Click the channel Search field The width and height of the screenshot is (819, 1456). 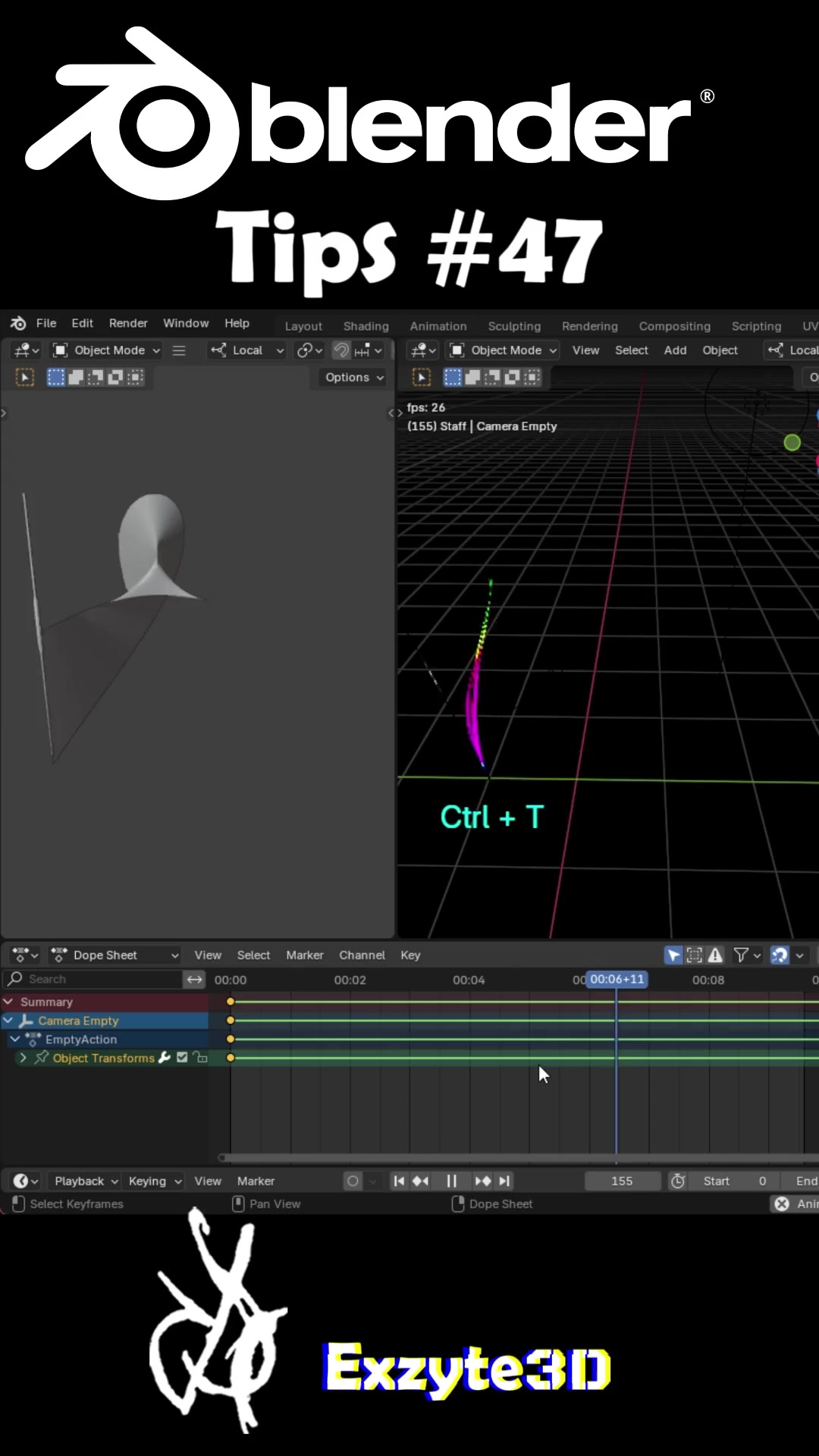93,979
